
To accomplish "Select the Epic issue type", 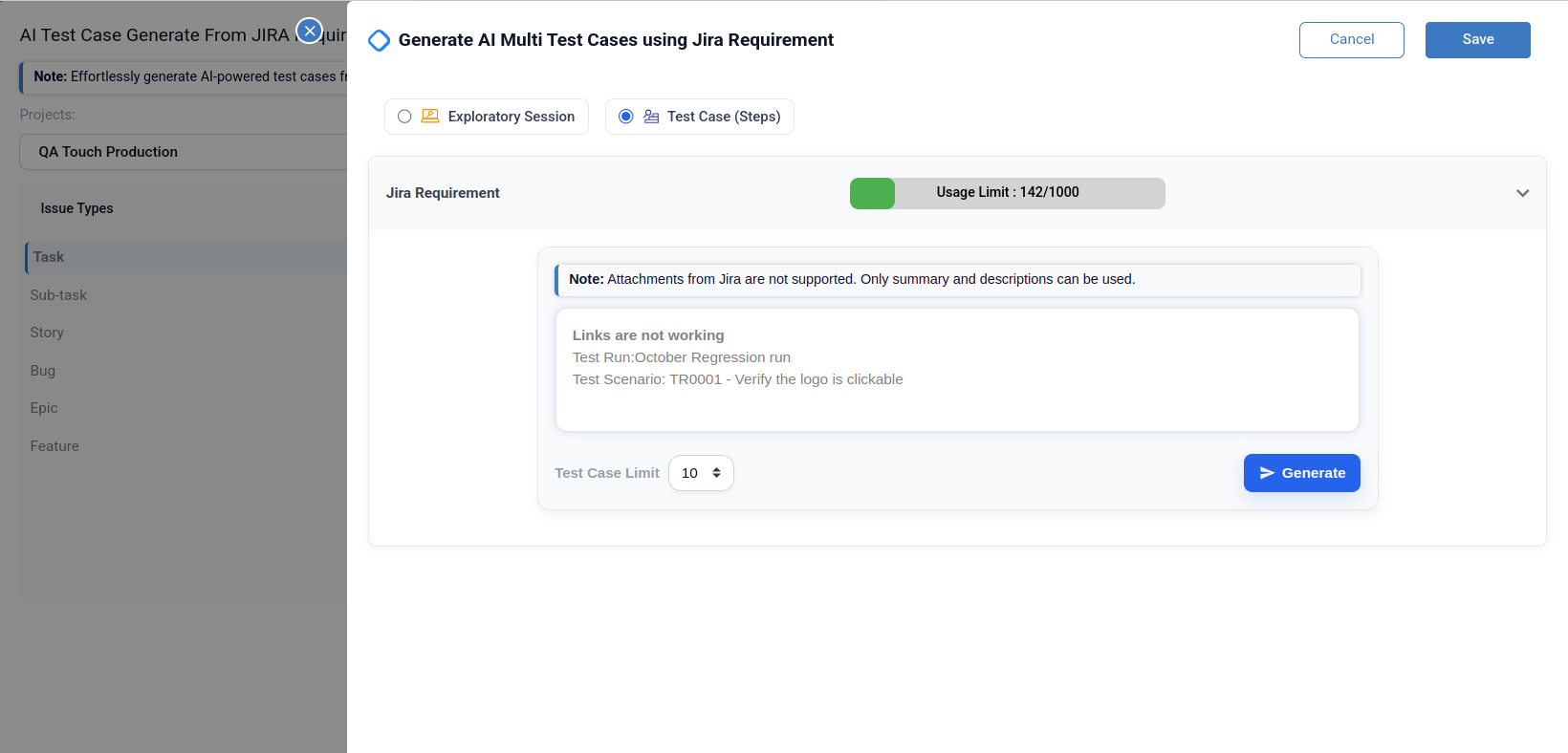I will [x=44, y=408].
